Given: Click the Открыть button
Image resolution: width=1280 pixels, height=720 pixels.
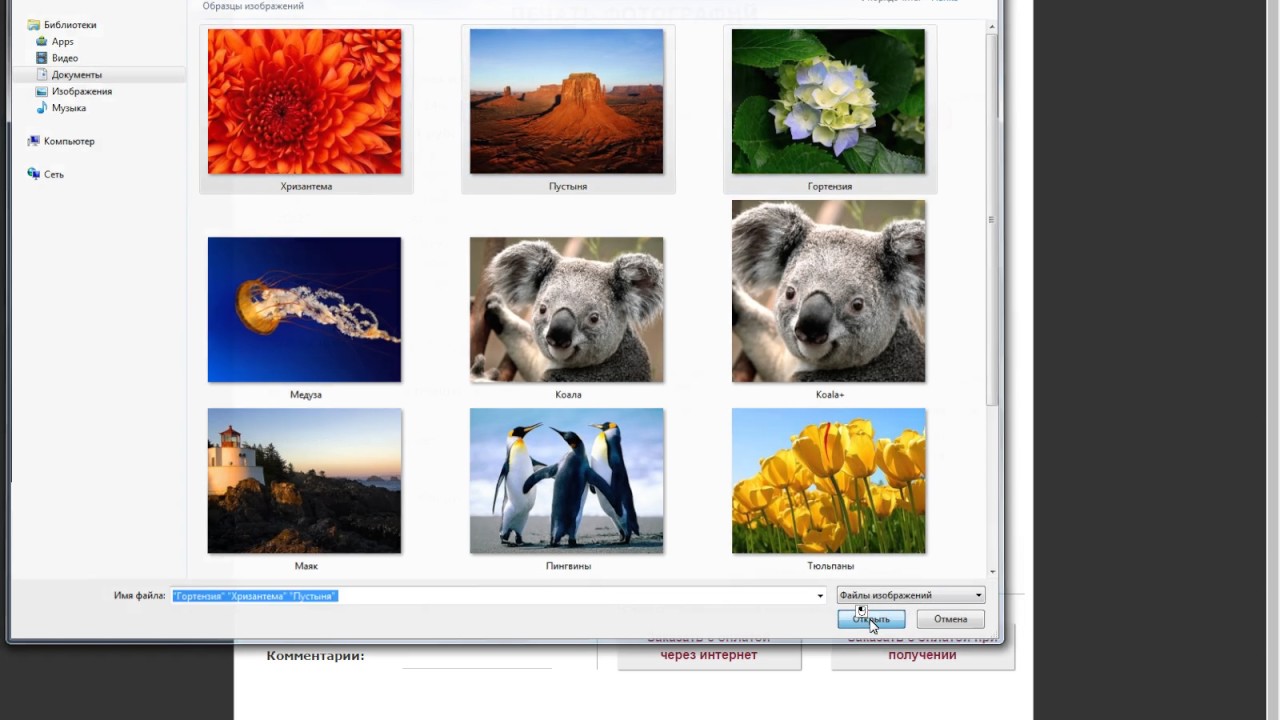Looking at the screenshot, I should pyautogui.click(x=871, y=619).
